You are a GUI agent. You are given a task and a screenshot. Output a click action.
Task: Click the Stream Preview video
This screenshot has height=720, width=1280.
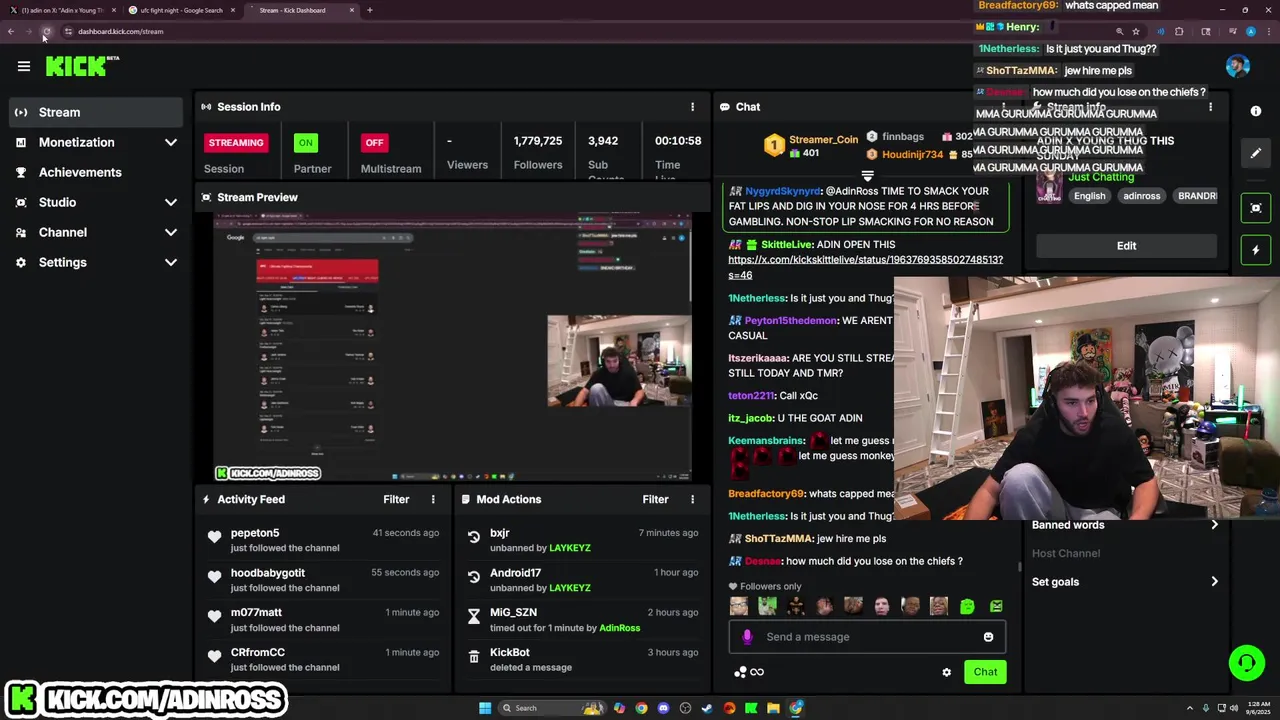tap(453, 347)
